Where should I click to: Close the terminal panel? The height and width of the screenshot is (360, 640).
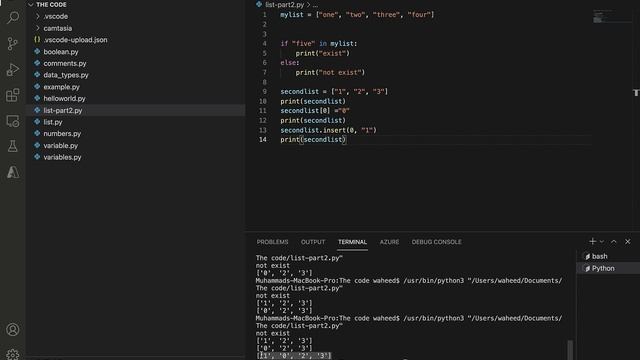click(628, 242)
